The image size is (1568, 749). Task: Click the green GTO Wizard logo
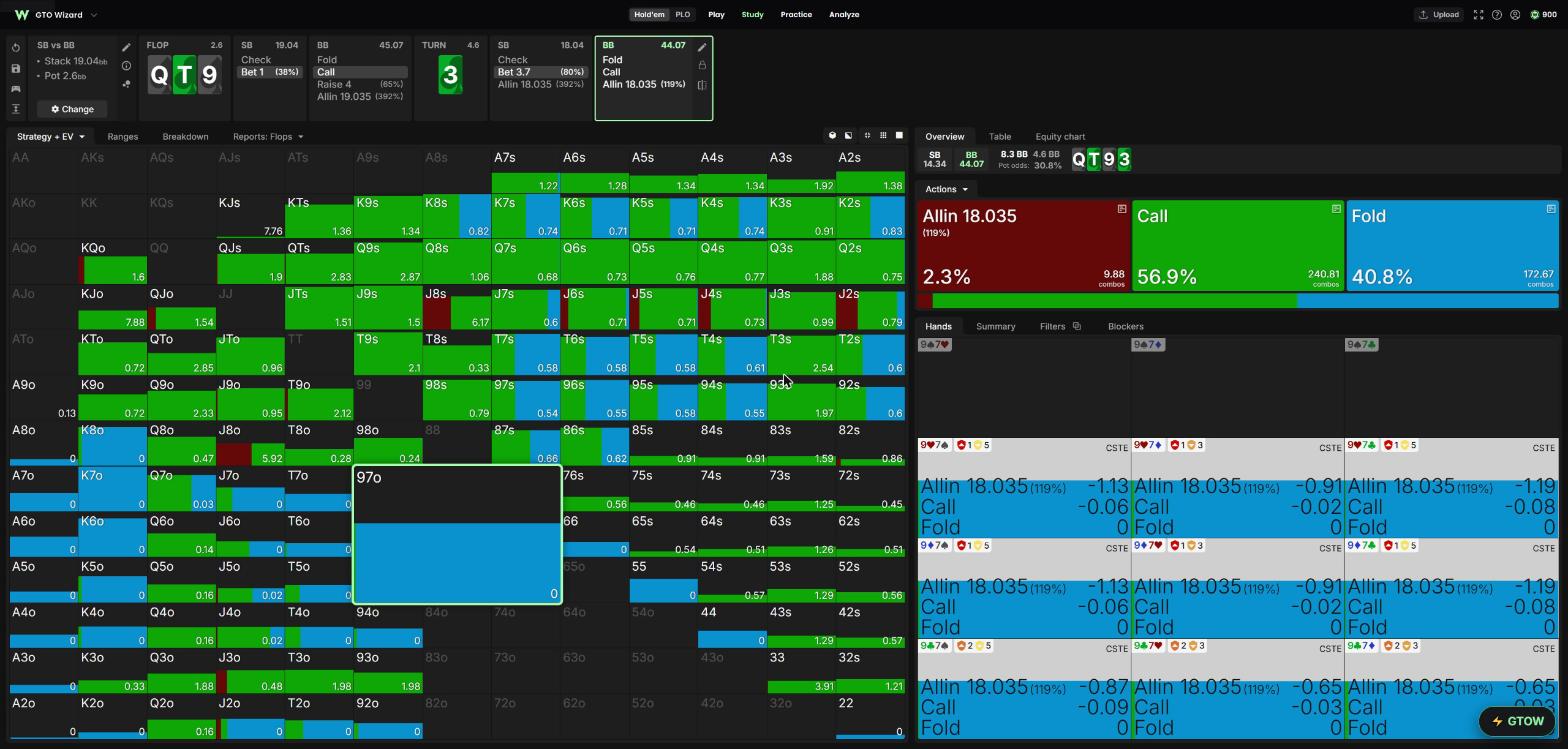[22, 15]
